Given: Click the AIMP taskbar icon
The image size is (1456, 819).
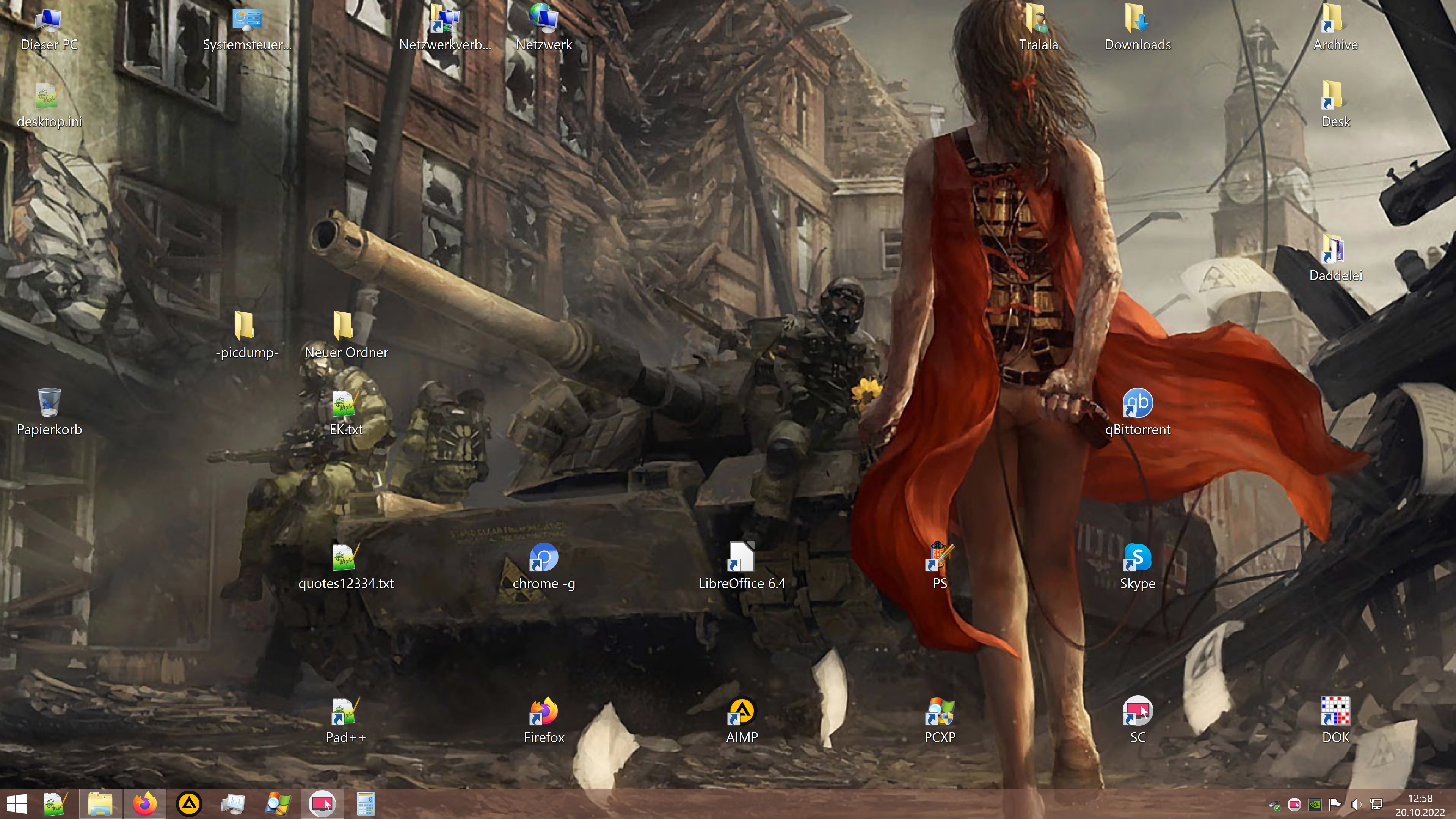Looking at the screenshot, I should (x=189, y=804).
